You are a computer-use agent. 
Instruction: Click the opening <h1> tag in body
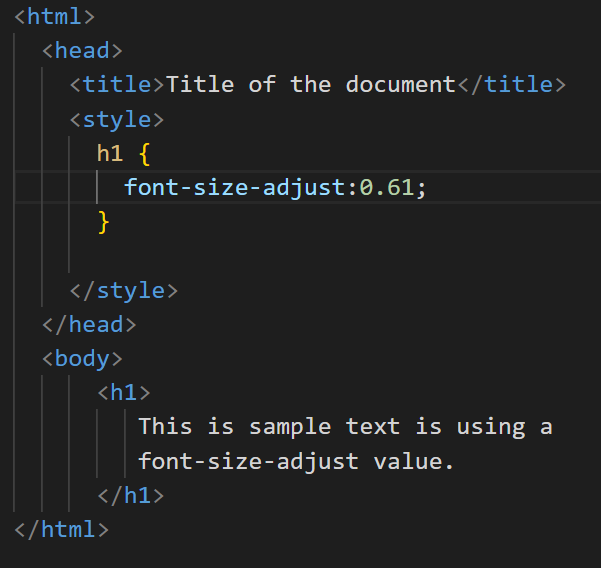(124, 393)
